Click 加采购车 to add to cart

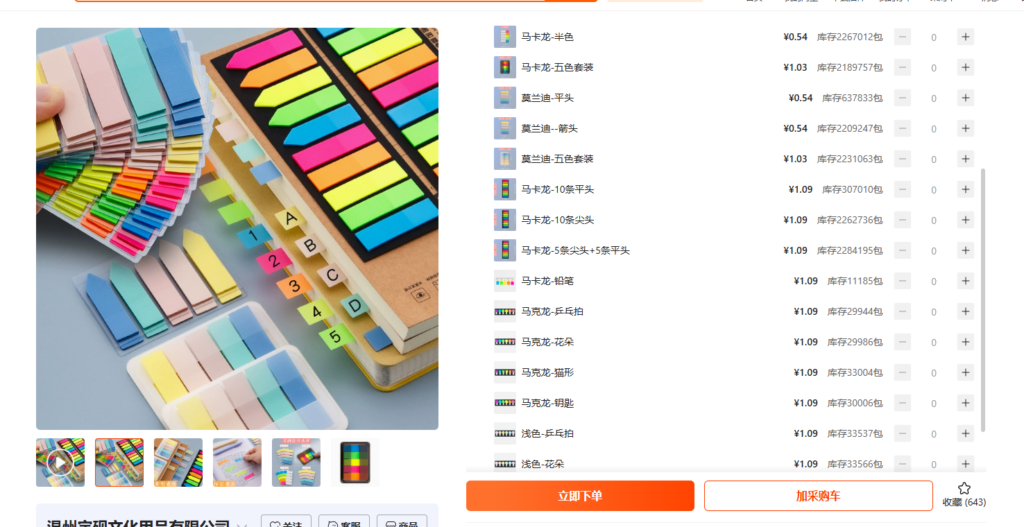818,496
